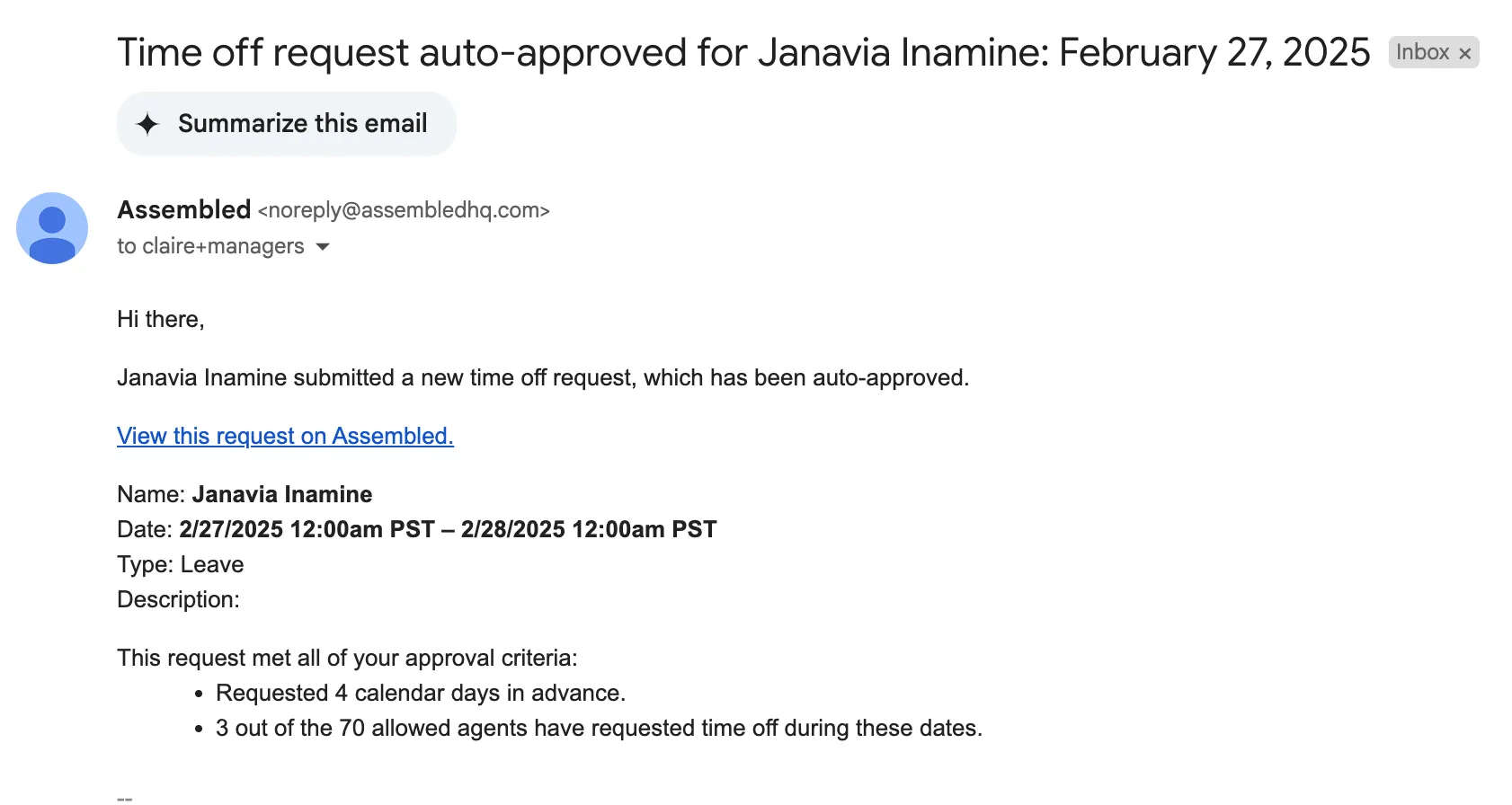Click the Summarize this email button

point(287,124)
